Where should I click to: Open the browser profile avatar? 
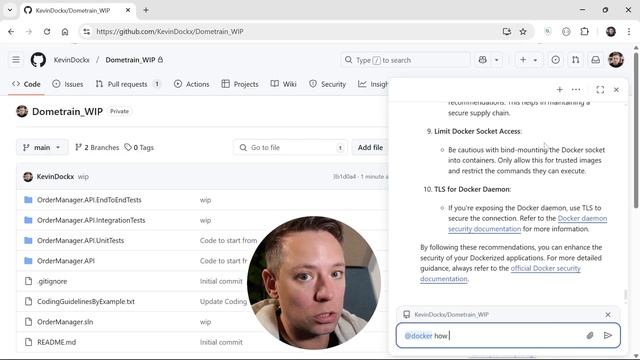pos(611,31)
